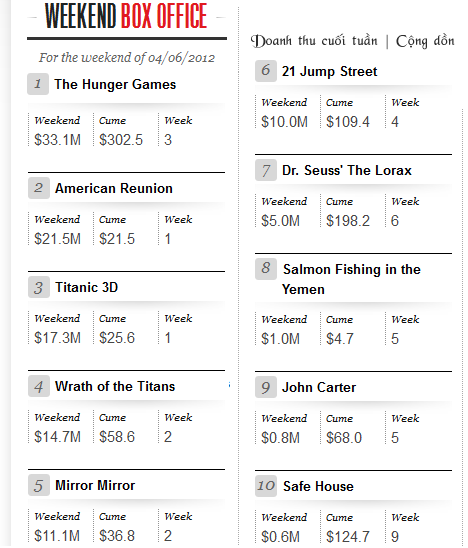Click the rank 3 badge beside Titanic 3D

coord(38,287)
